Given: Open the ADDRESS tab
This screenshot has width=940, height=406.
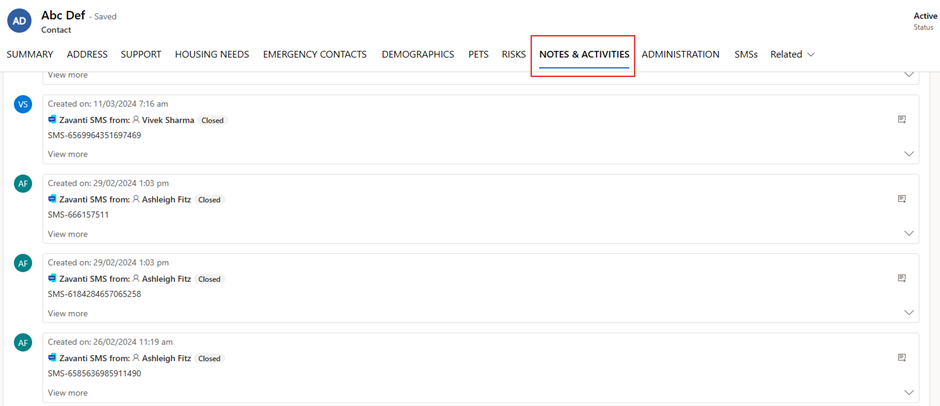Looking at the screenshot, I should click(x=87, y=54).
